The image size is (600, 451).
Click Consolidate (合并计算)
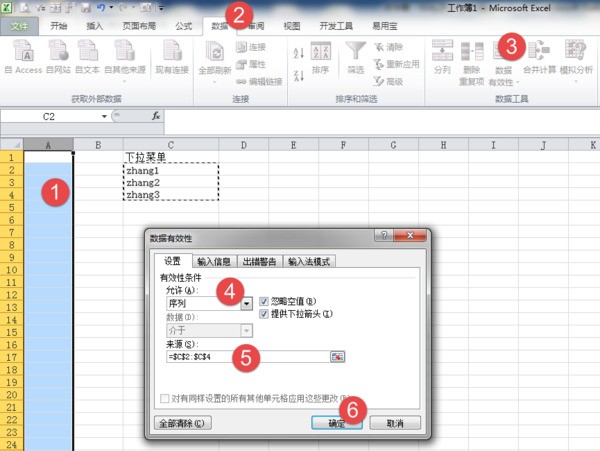[x=539, y=57]
